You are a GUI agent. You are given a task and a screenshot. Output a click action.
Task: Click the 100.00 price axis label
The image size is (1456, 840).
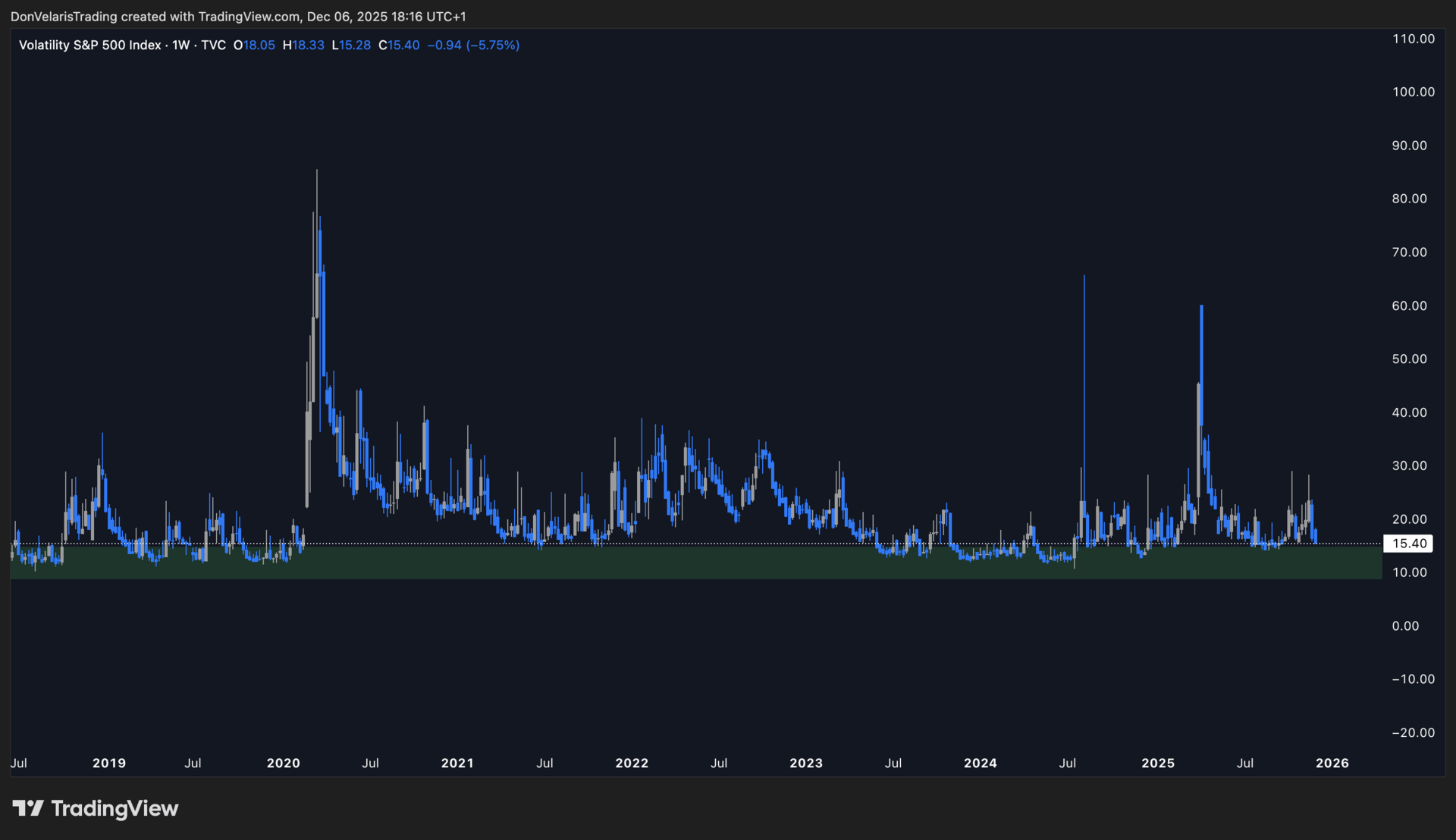(1414, 92)
